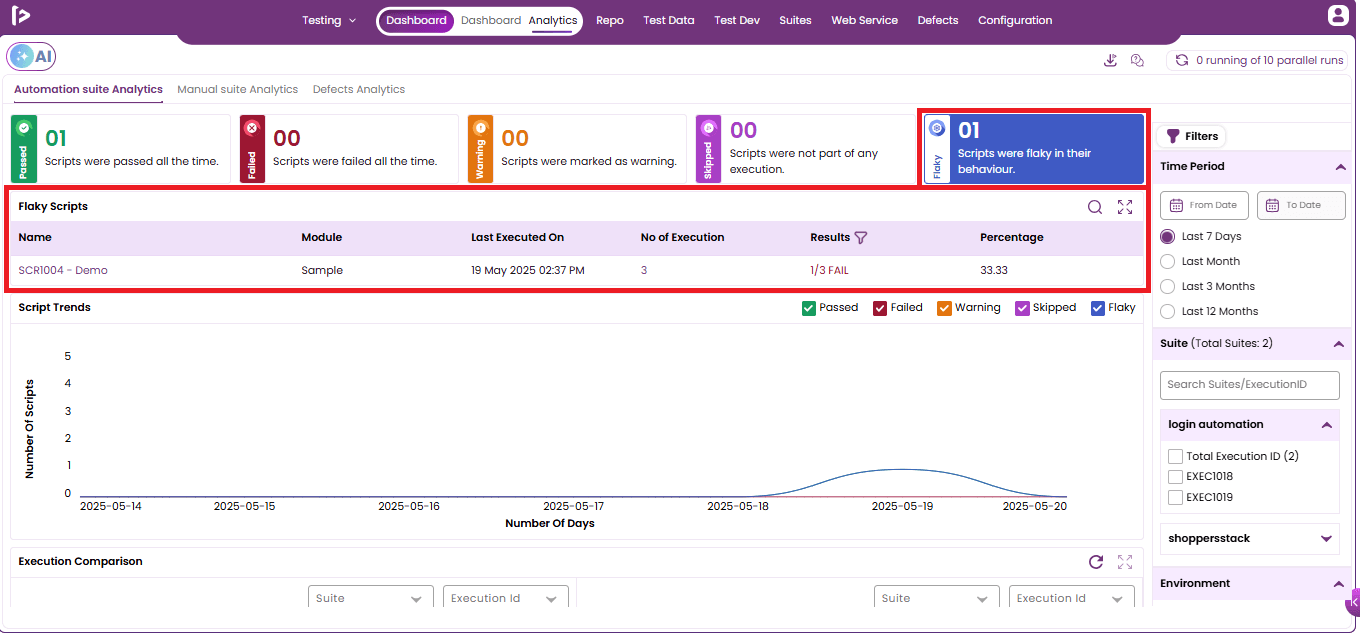This screenshot has width=1360, height=635.
Task: Uncheck the Failed trend checkbox
Action: pos(880,308)
